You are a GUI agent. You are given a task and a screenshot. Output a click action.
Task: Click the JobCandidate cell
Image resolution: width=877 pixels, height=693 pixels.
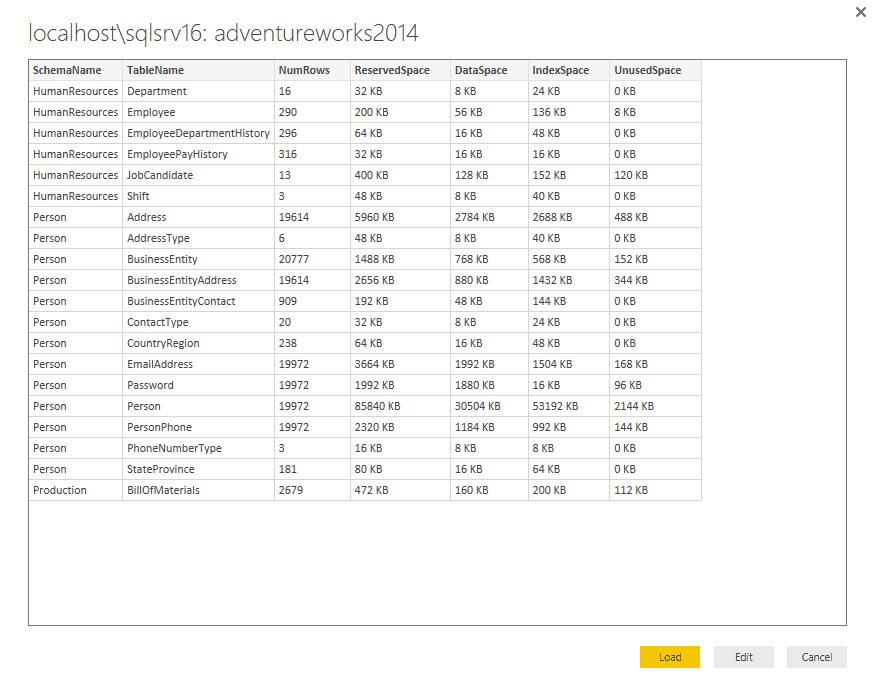(199, 175)
